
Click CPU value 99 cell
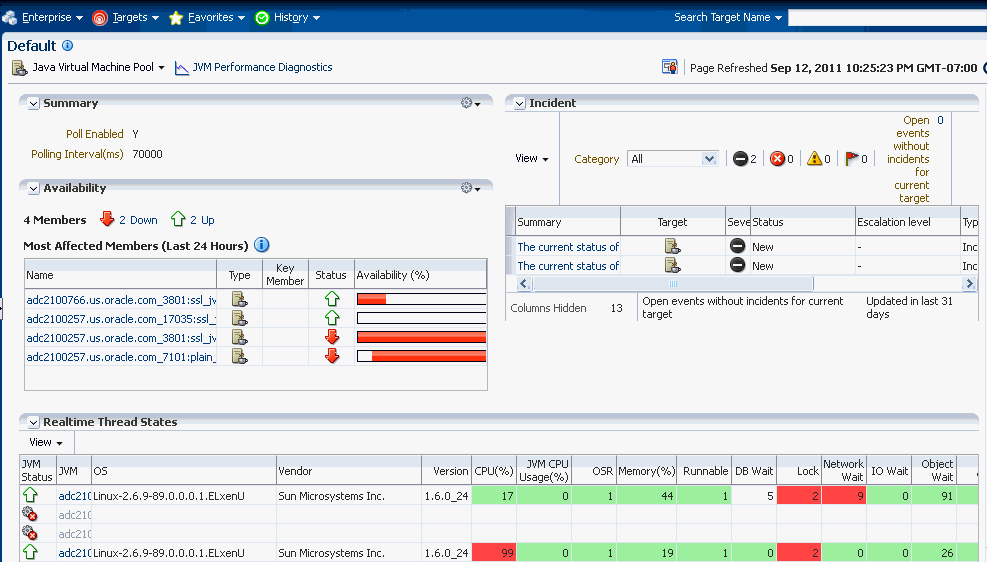494,553
